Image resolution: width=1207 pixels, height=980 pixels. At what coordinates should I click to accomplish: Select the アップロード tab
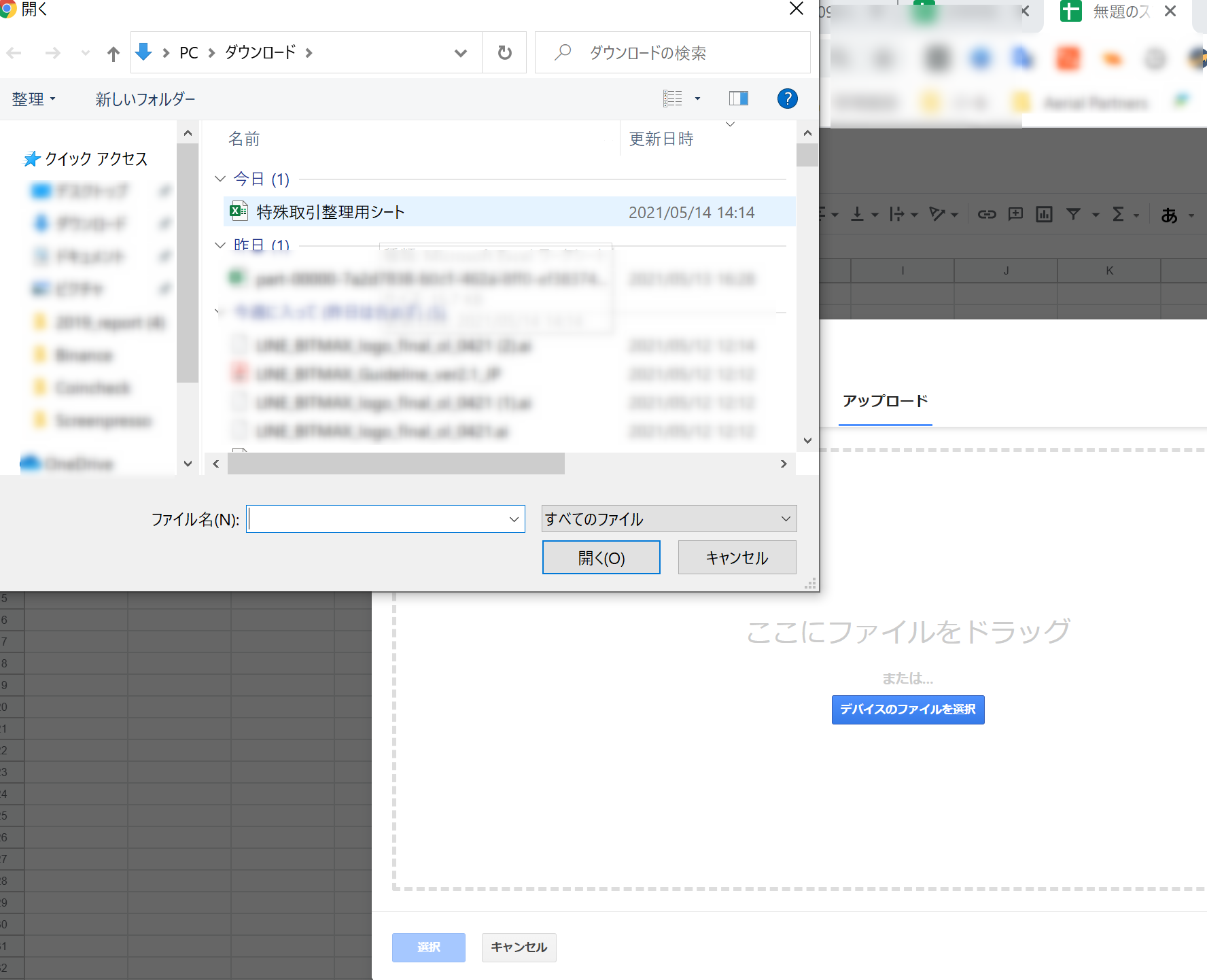(885, 401)
